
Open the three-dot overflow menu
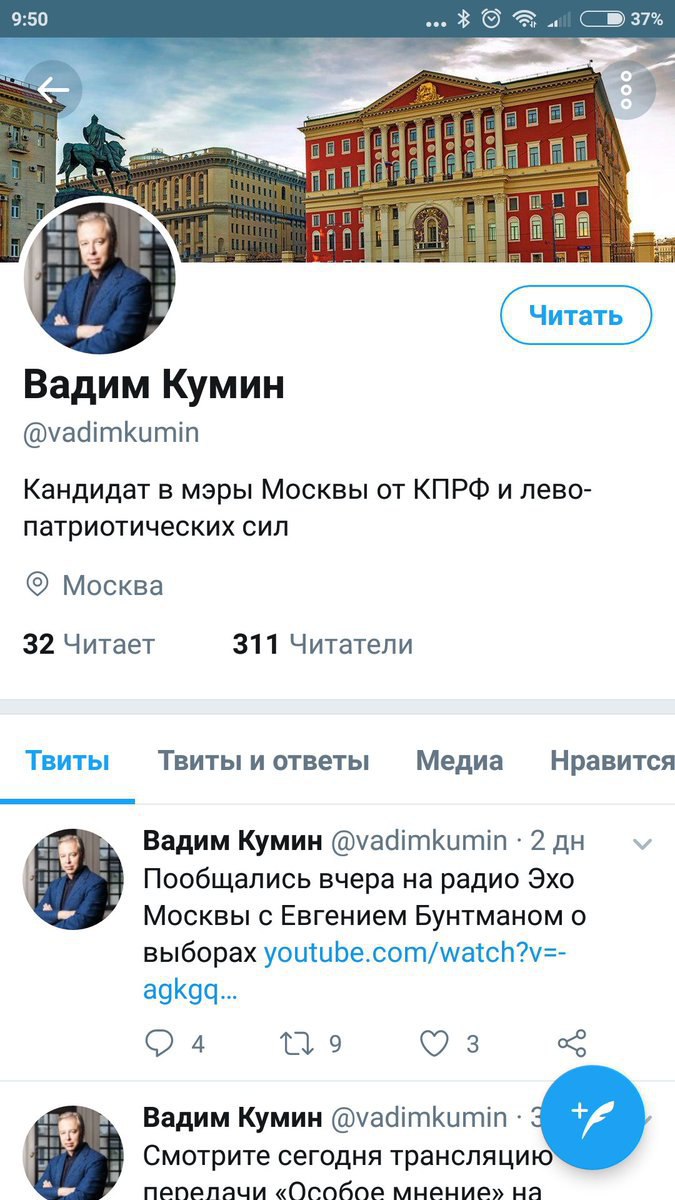point(627,90)
